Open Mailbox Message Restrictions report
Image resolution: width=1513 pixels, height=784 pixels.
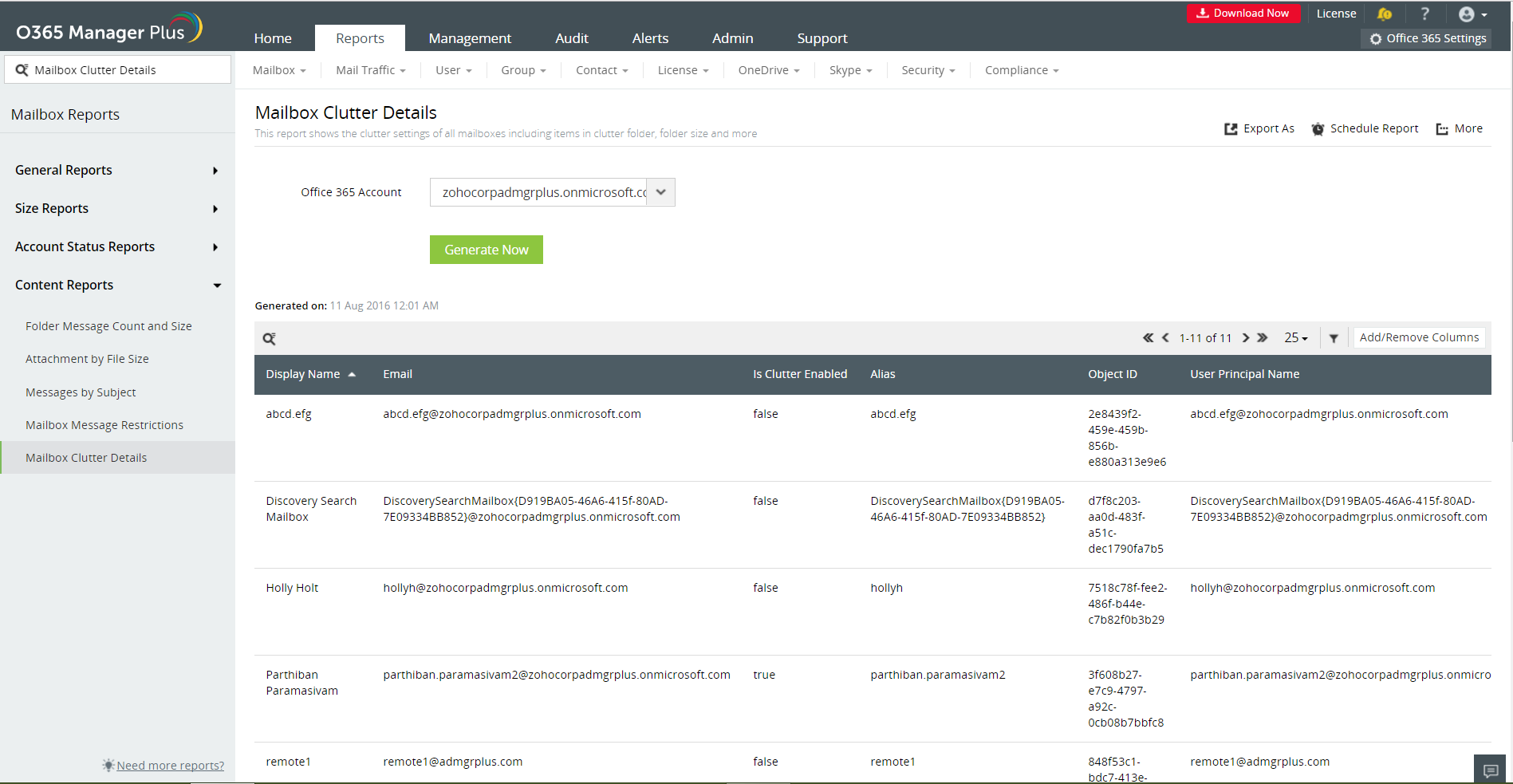point(104,425)
